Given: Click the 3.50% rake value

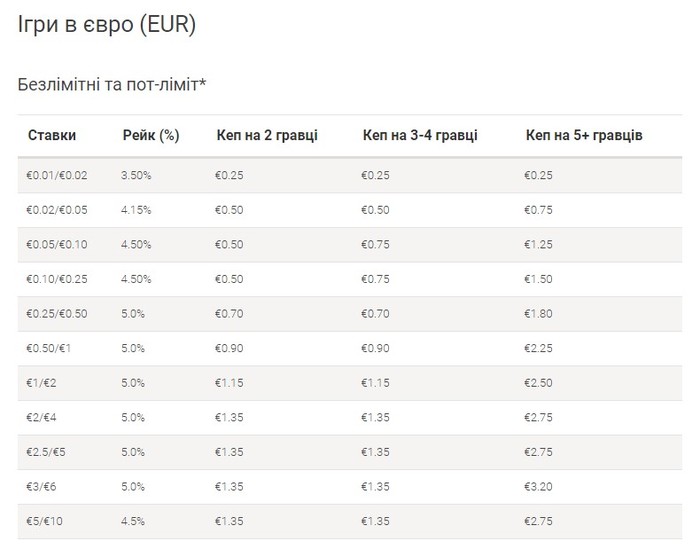Looking at the screenshot, I should (136, 175).
